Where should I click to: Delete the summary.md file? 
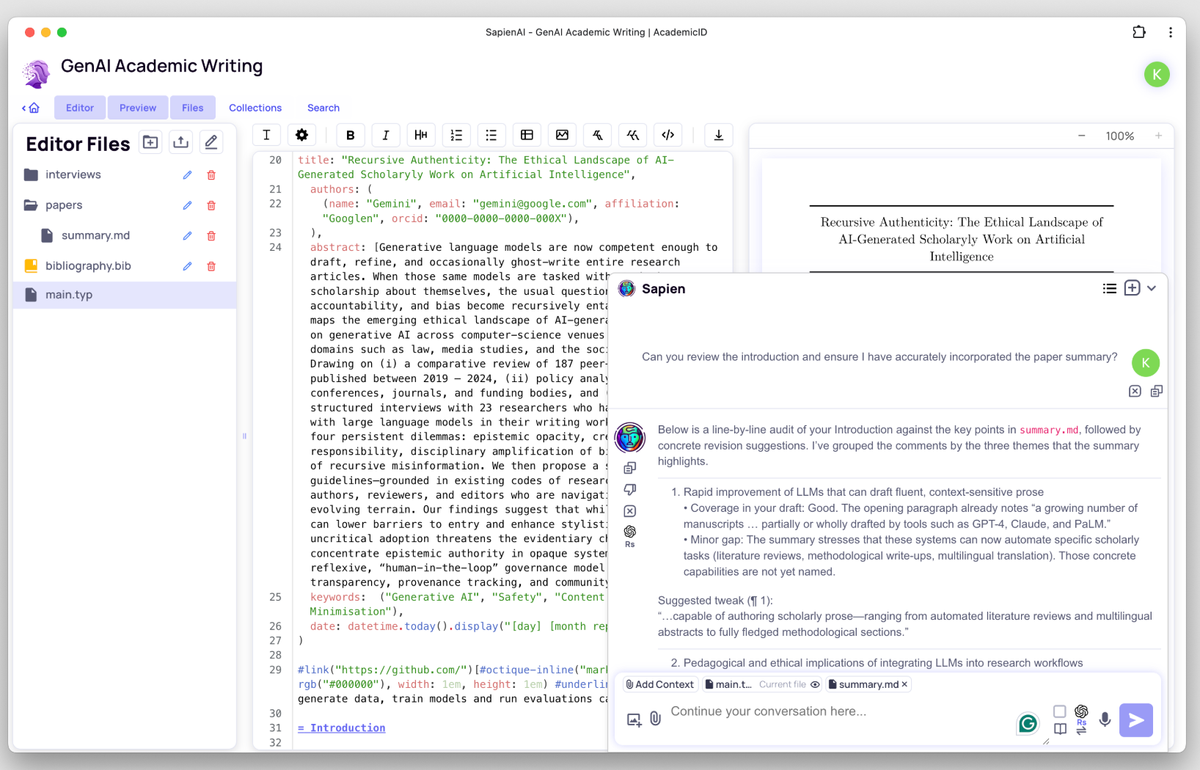211,236
